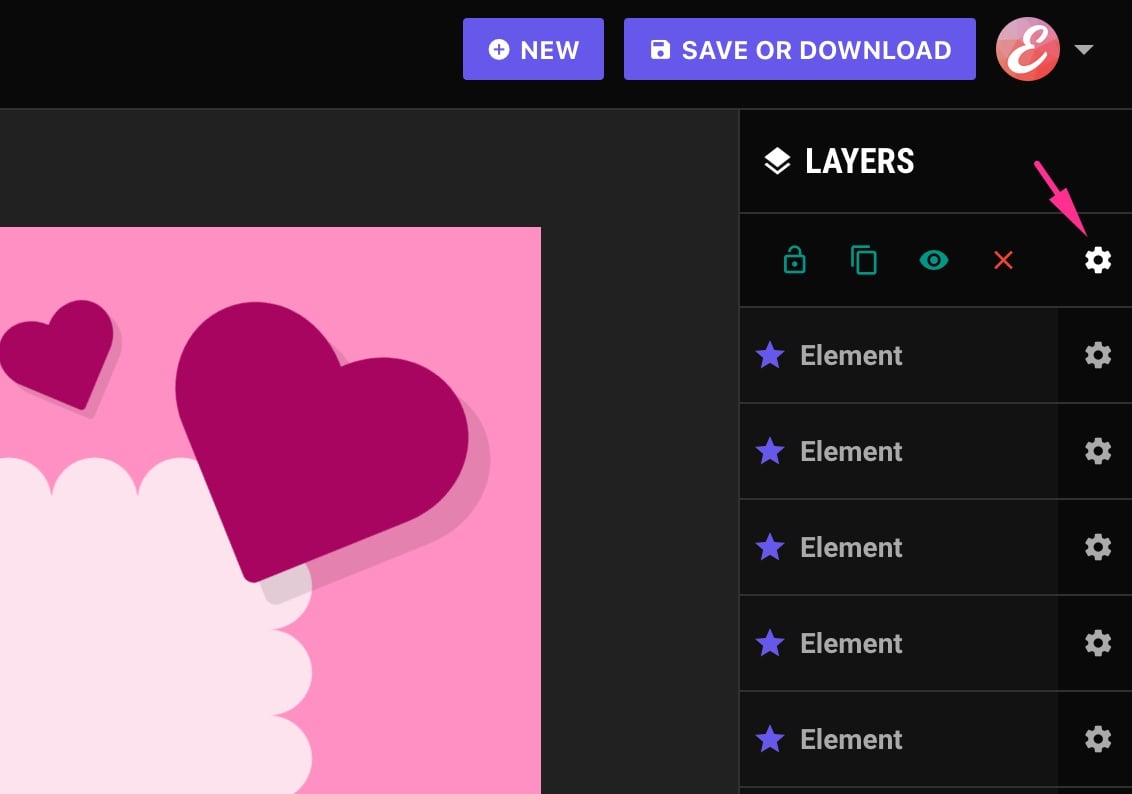The image size is (1132, 794).
Task: Click the lock icon in the layers toolbar
Action: tap(794, 261)
